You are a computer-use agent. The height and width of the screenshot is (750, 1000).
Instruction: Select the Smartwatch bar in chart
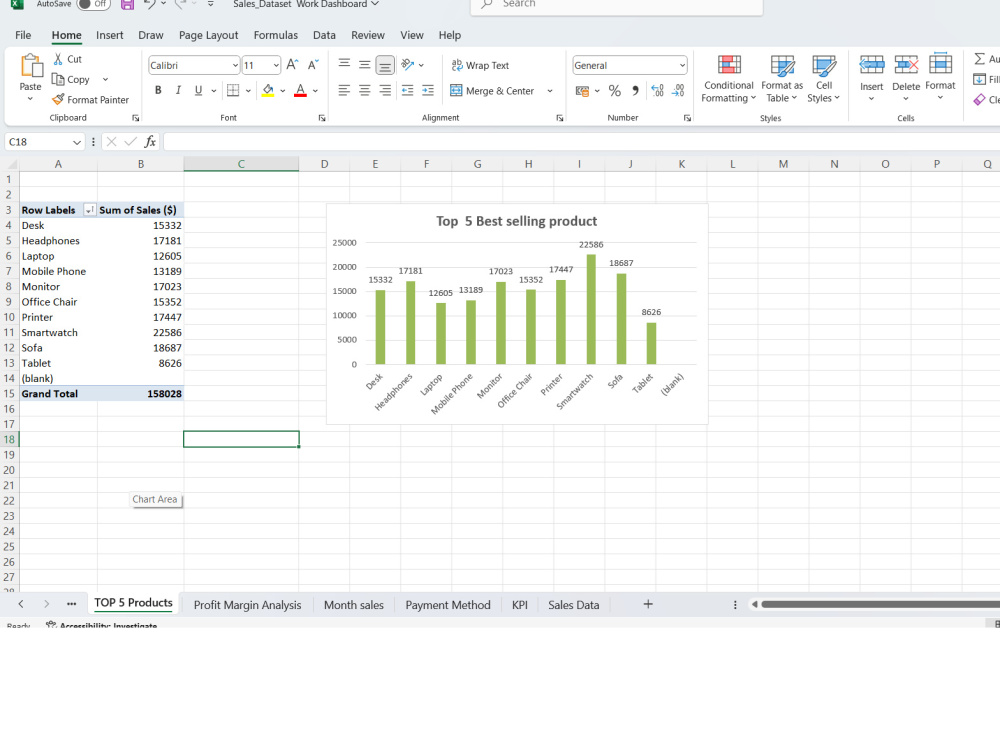(x=591, y=309)
